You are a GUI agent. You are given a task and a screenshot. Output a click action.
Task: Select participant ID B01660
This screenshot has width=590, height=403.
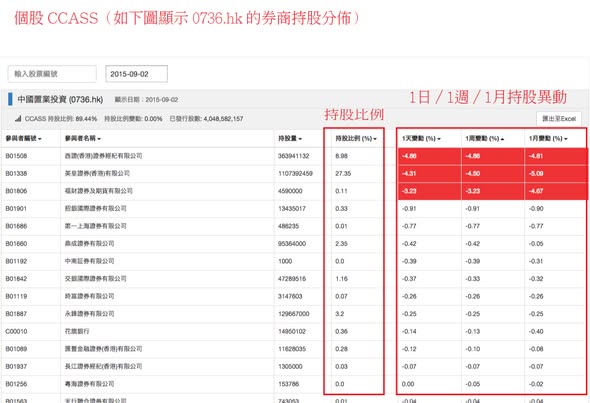(16, 243)
